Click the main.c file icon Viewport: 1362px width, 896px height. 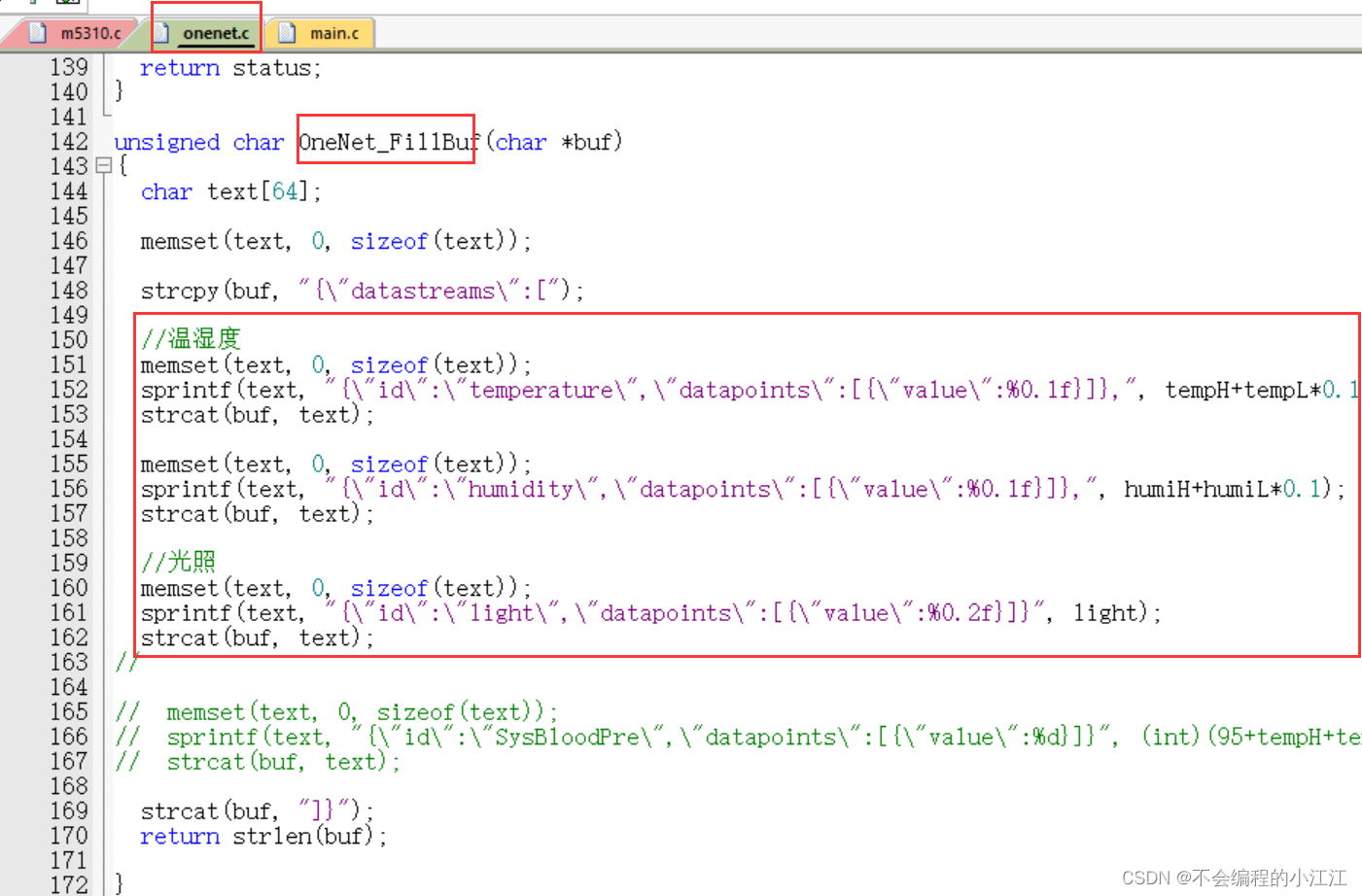pyautogui.click(x=287, y=33)
